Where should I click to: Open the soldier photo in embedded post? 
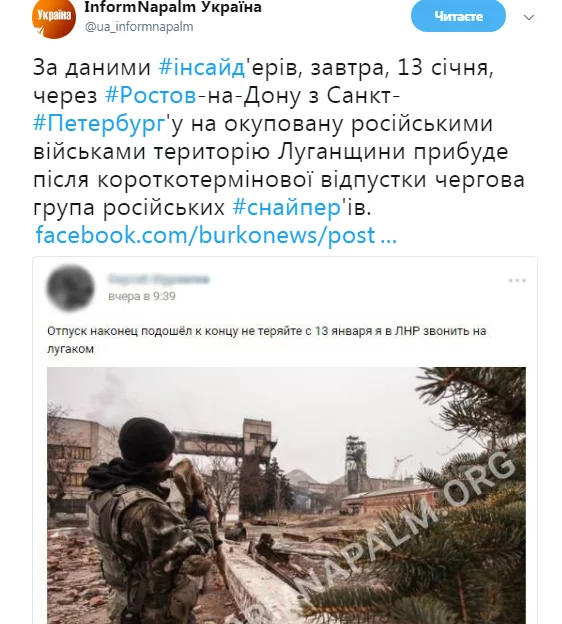tap(286, 495)
